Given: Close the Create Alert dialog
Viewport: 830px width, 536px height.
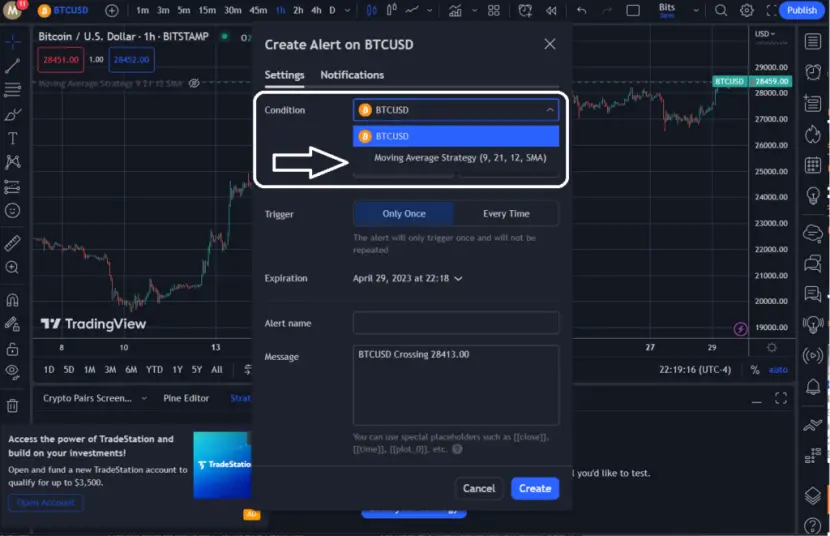Looking at the screenshot, I should point(550,44).
